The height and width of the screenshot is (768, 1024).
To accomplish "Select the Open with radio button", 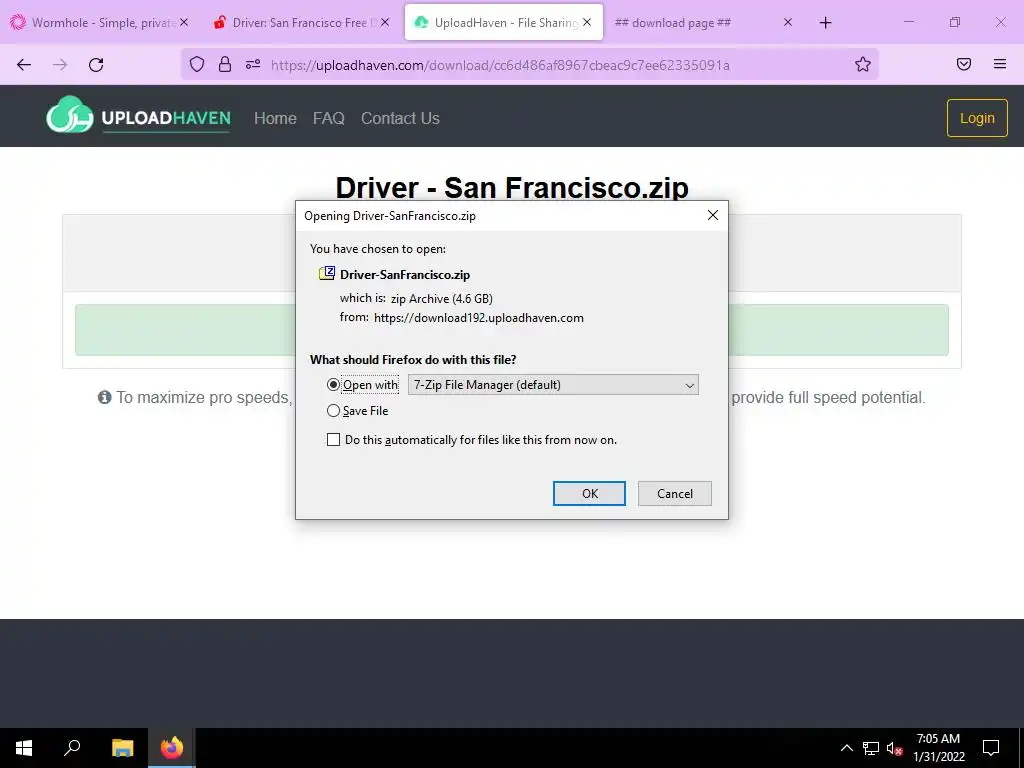I will [x=333, y=385].
